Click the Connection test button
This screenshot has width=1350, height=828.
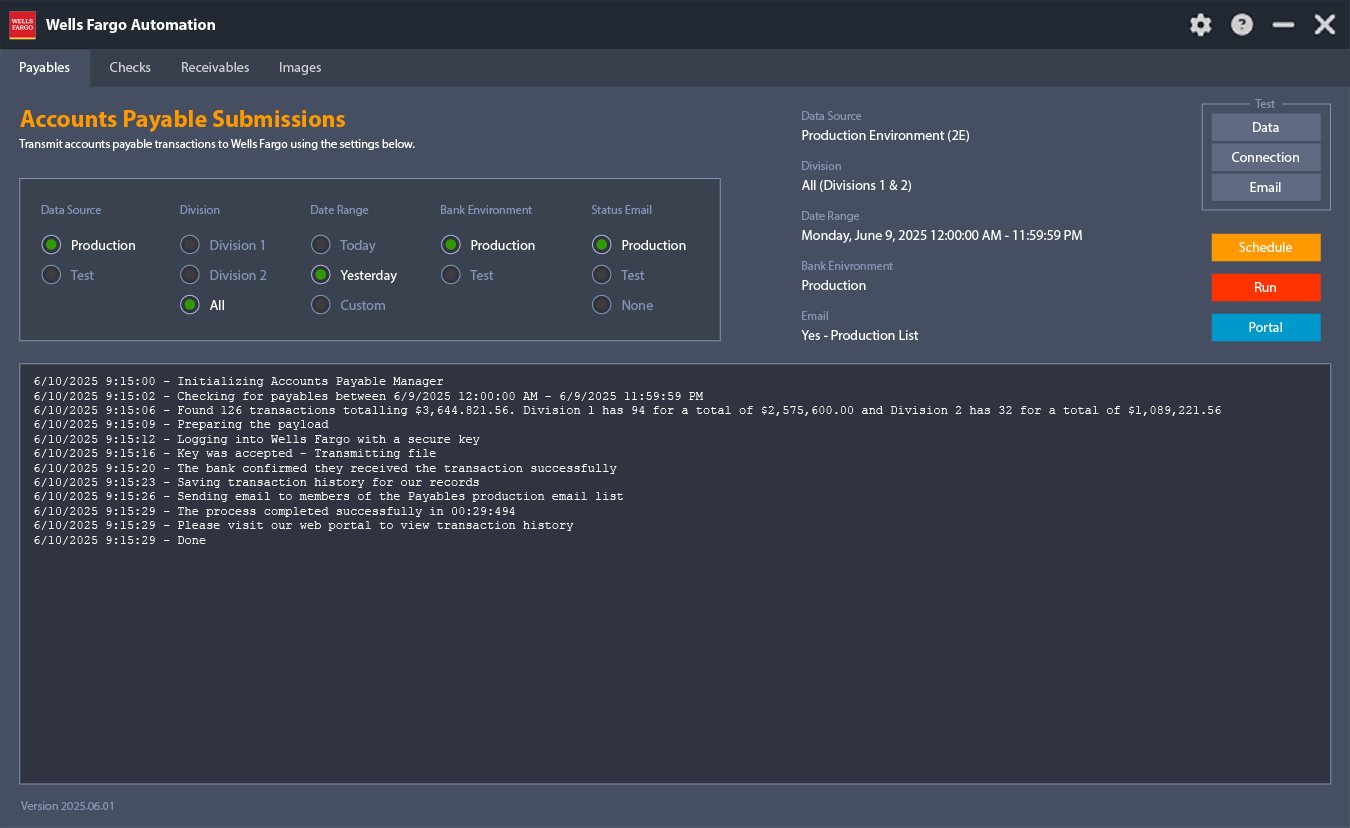tap(1266, 157)
